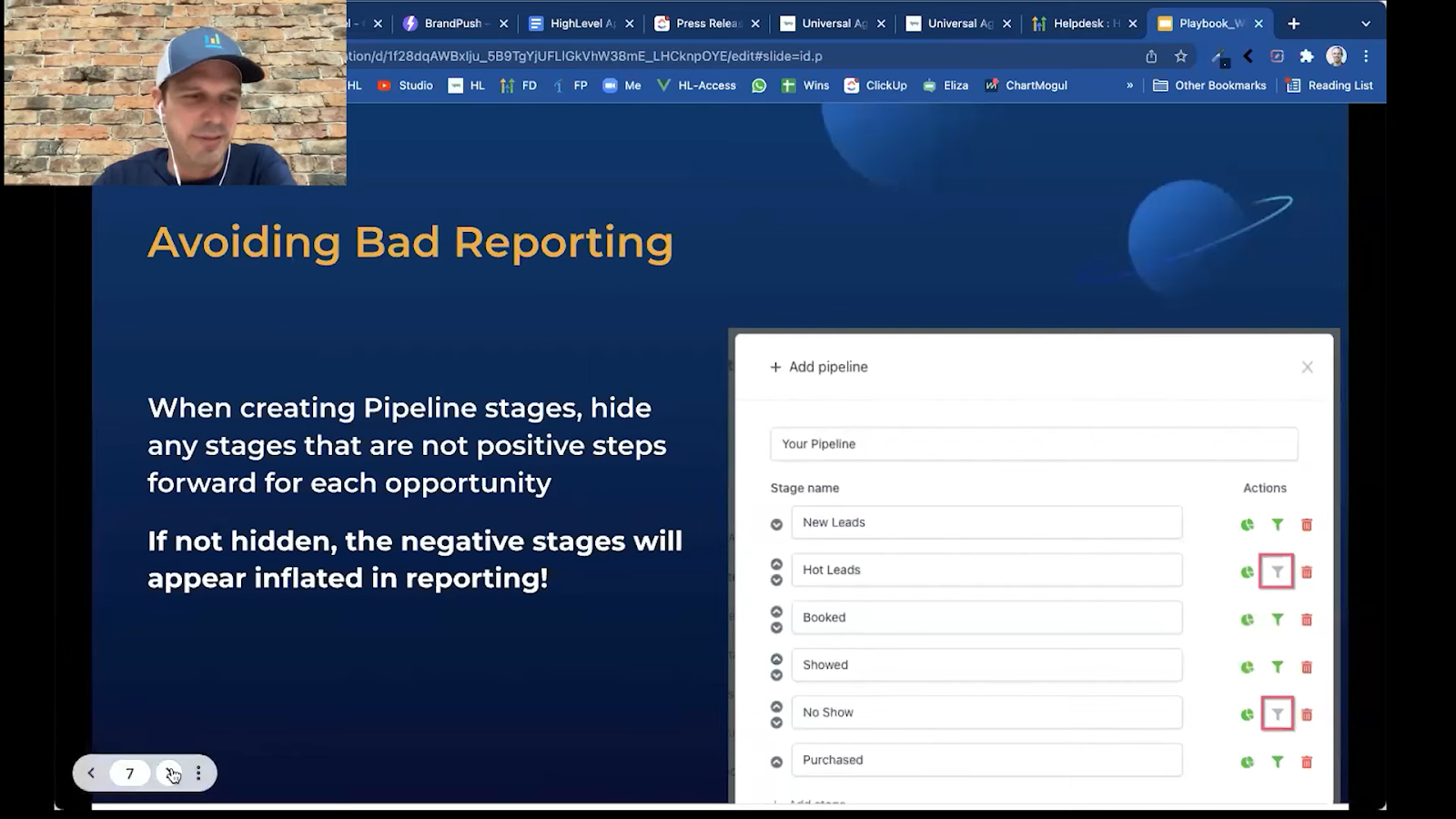Viewport: 1456px width, 819px height.
Task: Move Booked stage up with arrow
Action: (776, 611)
